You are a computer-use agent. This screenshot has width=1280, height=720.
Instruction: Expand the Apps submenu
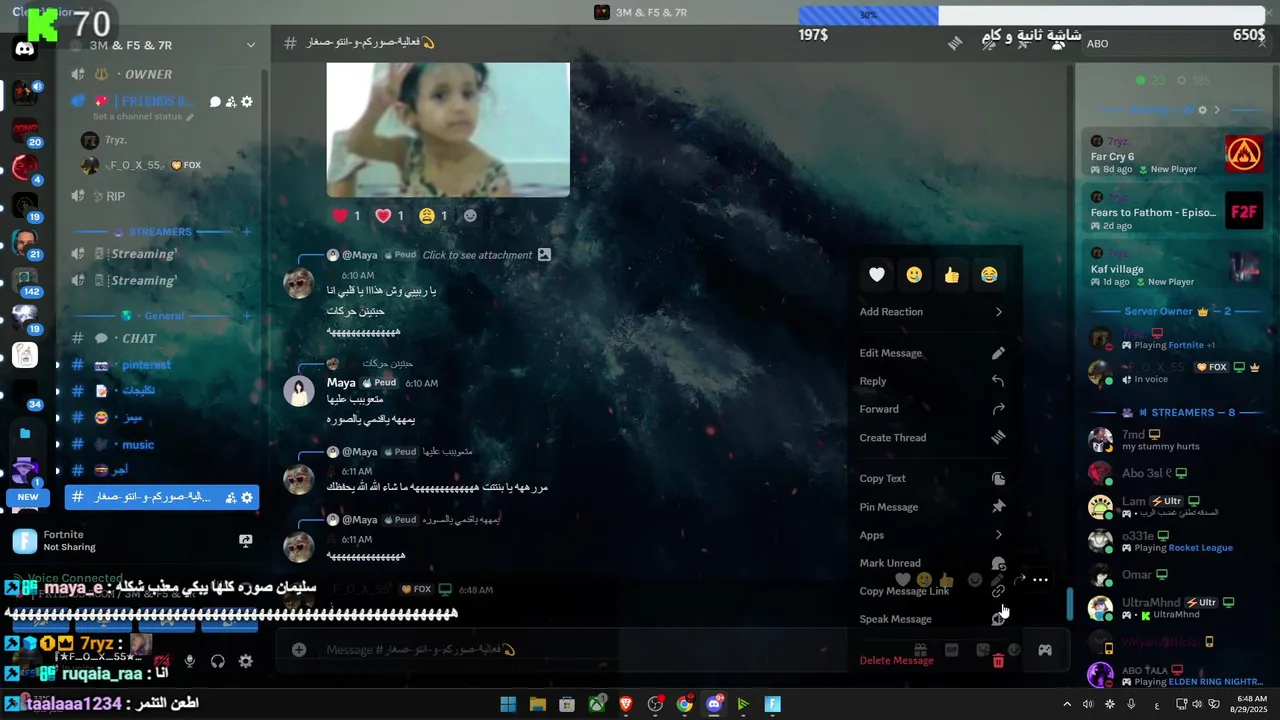[x=932, y=535]
